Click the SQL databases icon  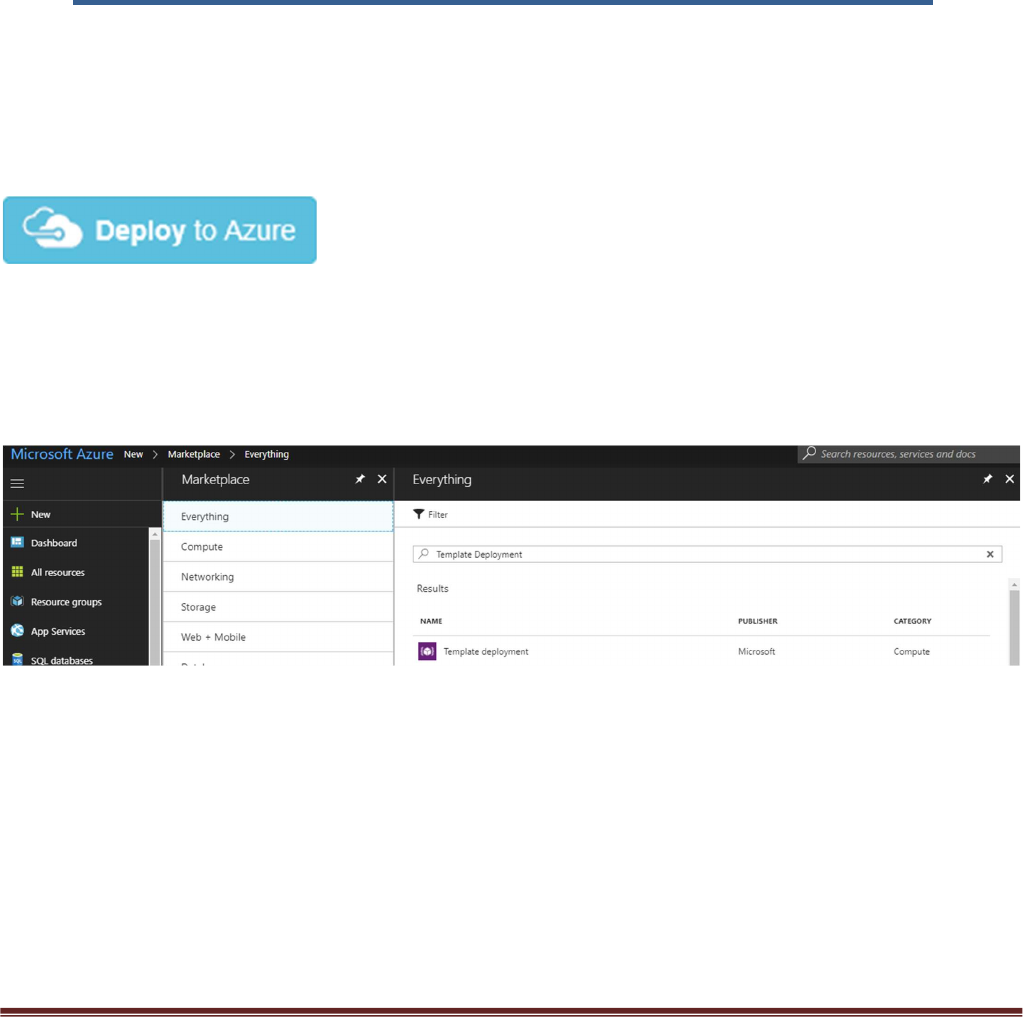[x=18, y=660]
